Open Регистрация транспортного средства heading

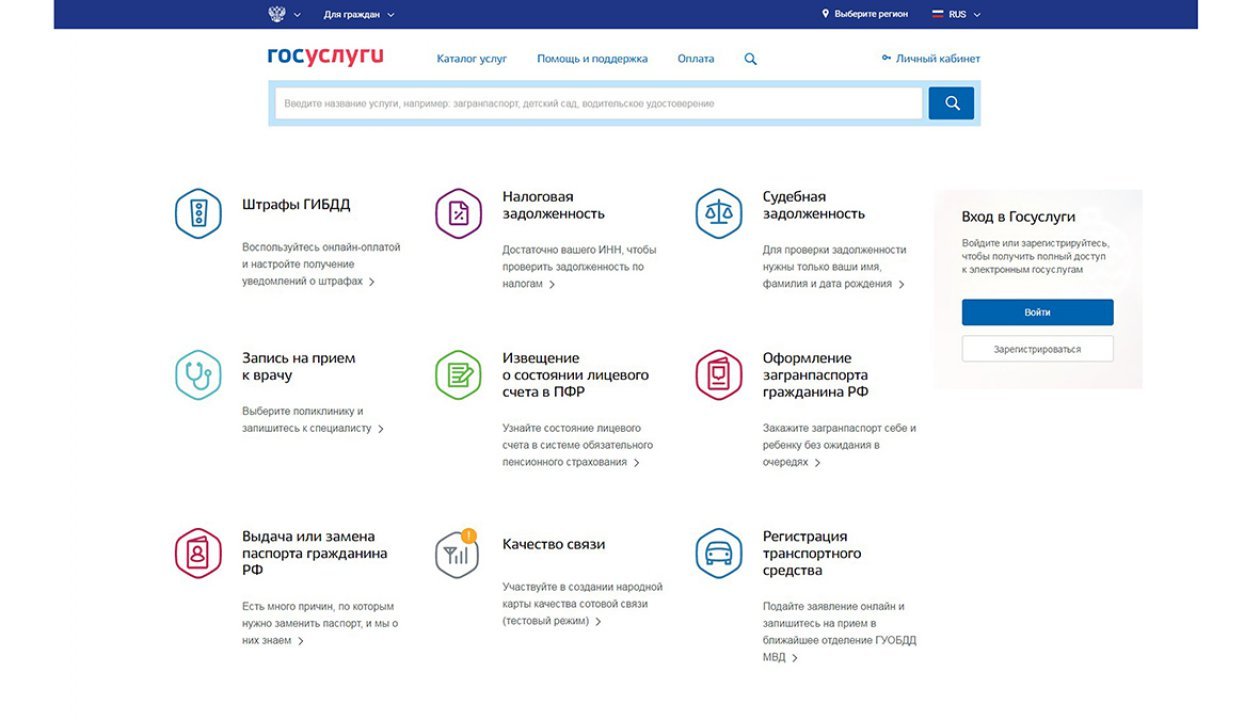coord(812,553)
